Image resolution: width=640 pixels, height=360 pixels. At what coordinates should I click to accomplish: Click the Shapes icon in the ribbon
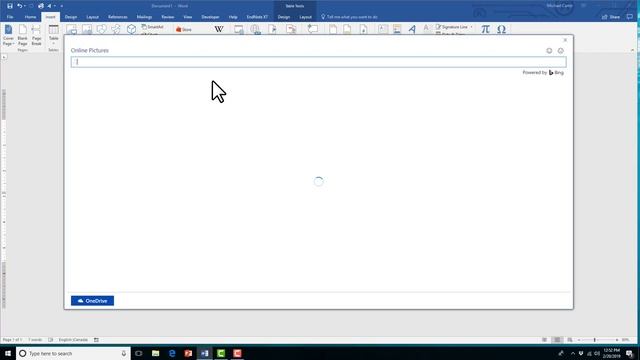101,29
